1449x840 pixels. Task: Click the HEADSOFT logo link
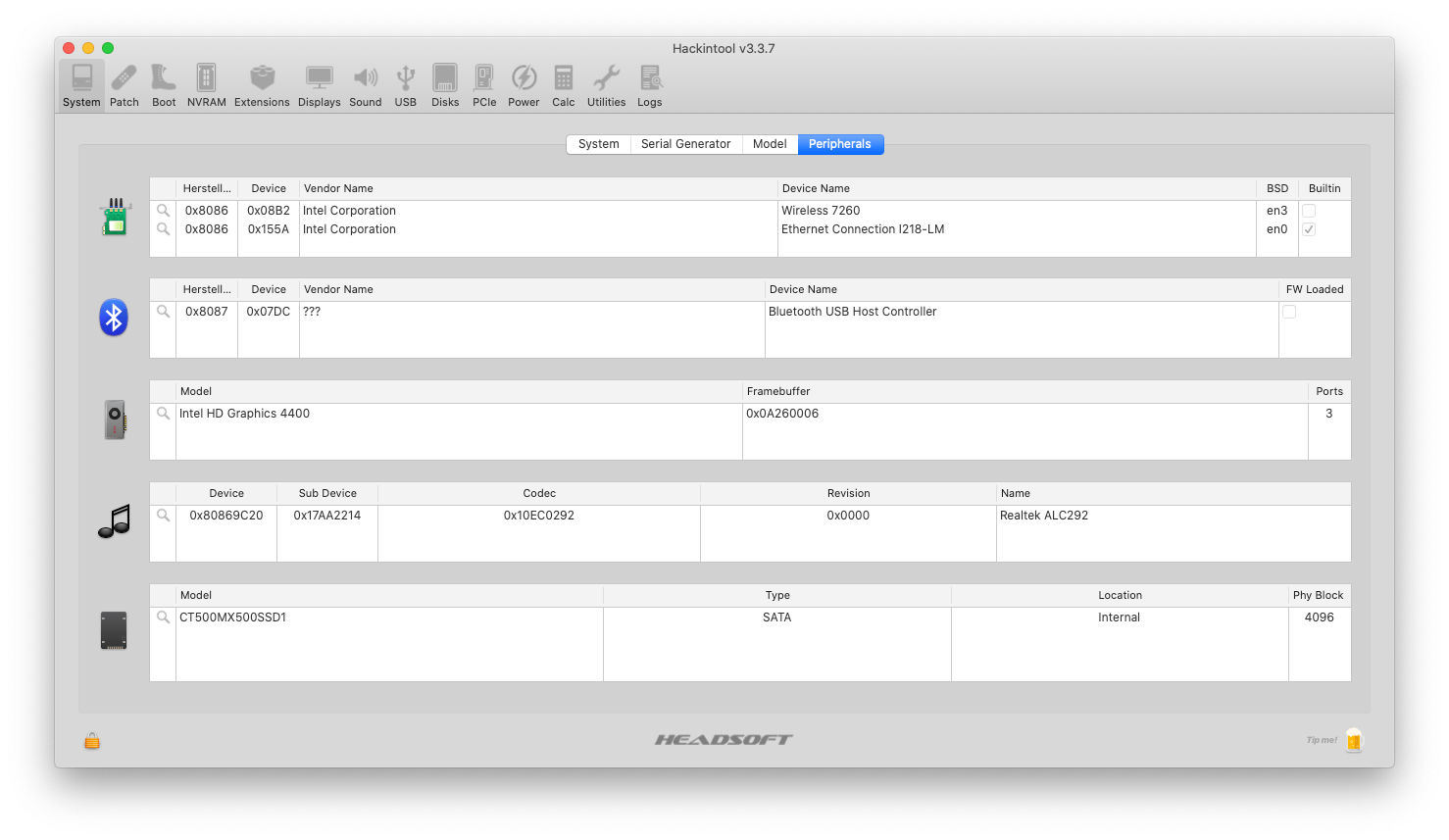tap(724, 740)
